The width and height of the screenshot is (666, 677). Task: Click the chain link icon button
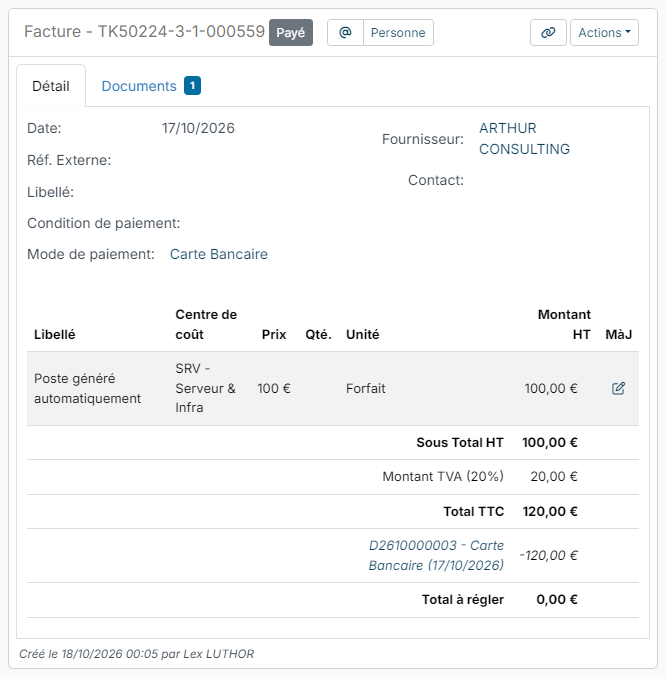(548, 32)
